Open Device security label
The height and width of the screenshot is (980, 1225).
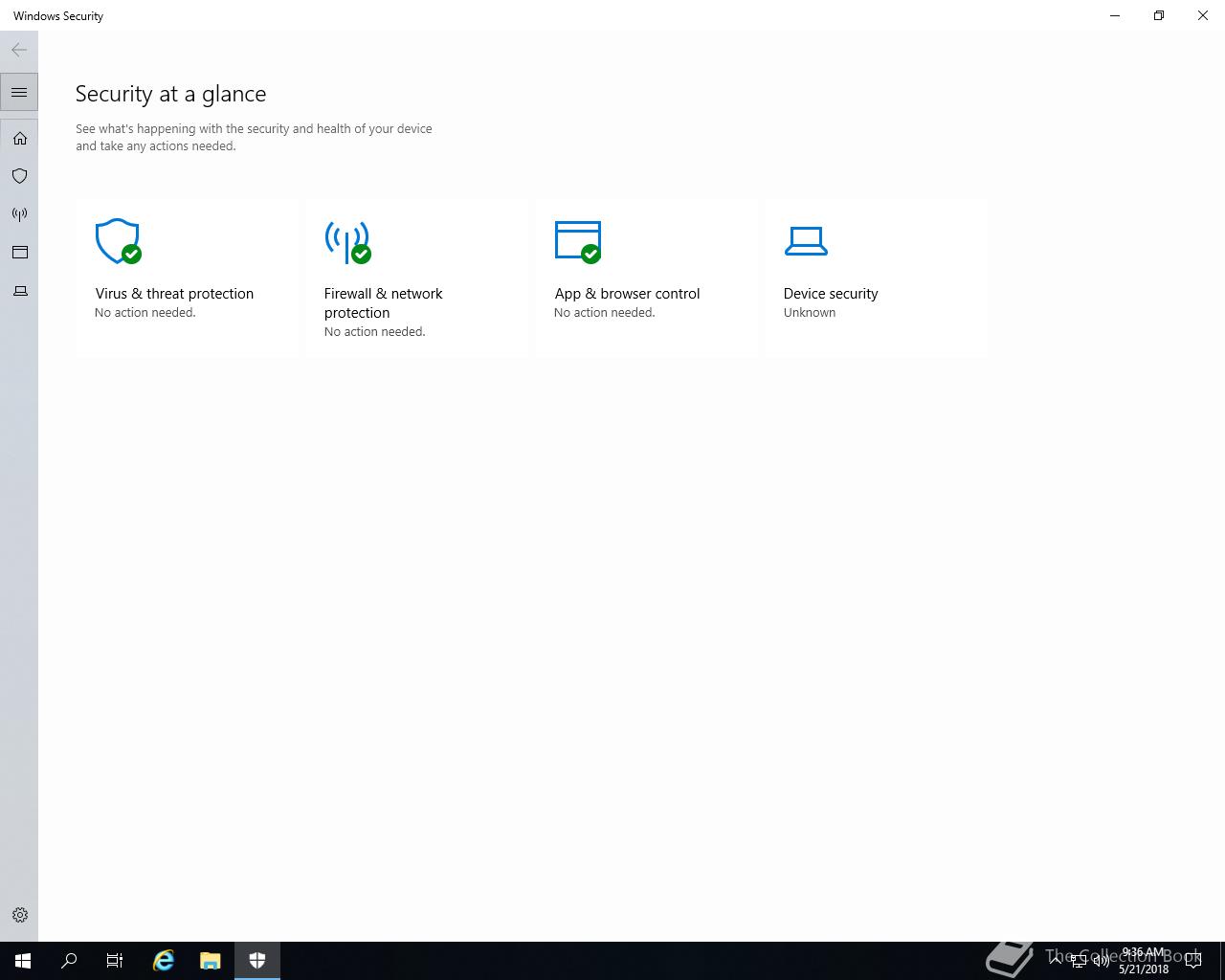click(x=831, y=294)
